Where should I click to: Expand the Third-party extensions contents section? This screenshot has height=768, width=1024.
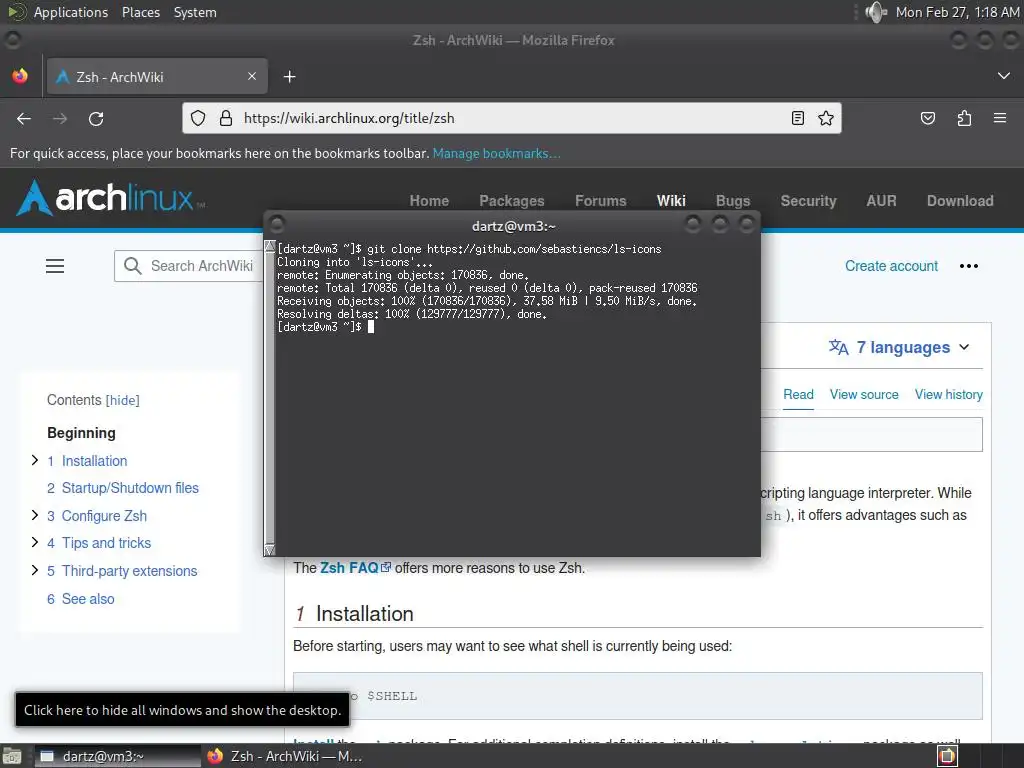pyautogui.click(x=35, y=570)
